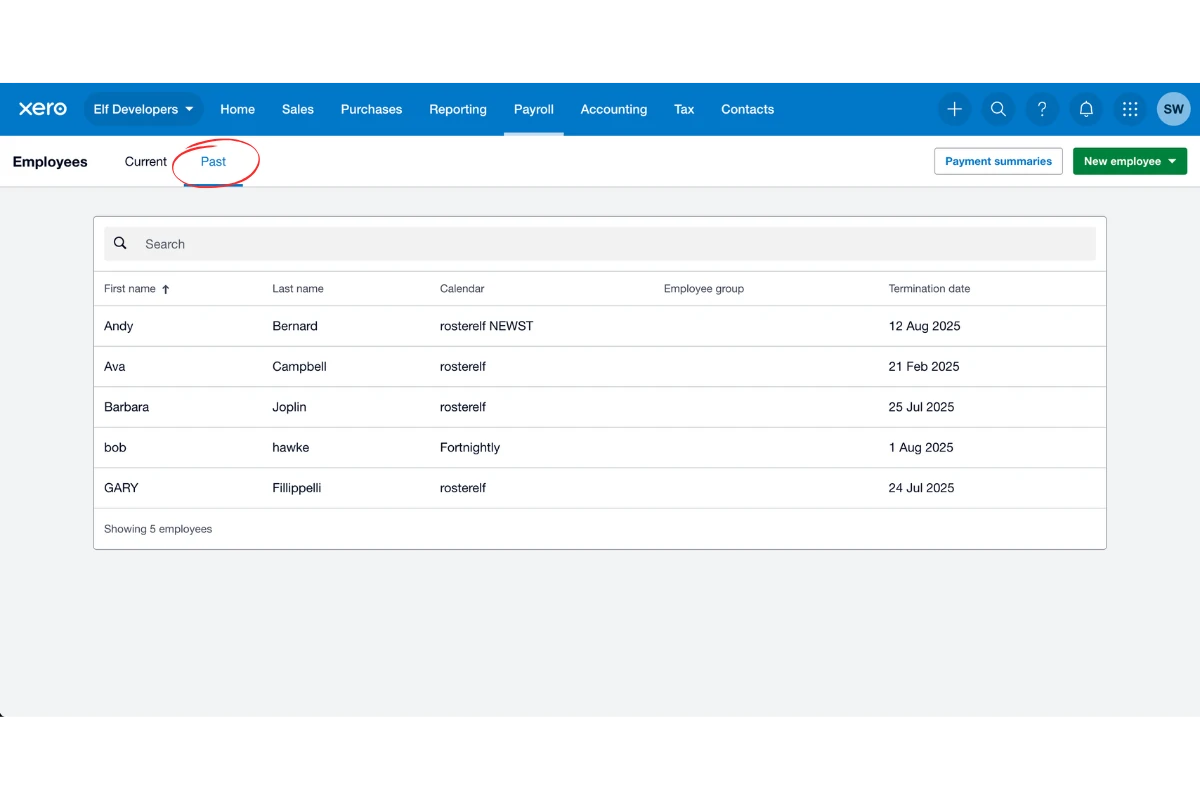Click the 25 Jul 2025 termination date
Image resolution: width=1200 pixels, height=800 pixels.
(921, 407)
